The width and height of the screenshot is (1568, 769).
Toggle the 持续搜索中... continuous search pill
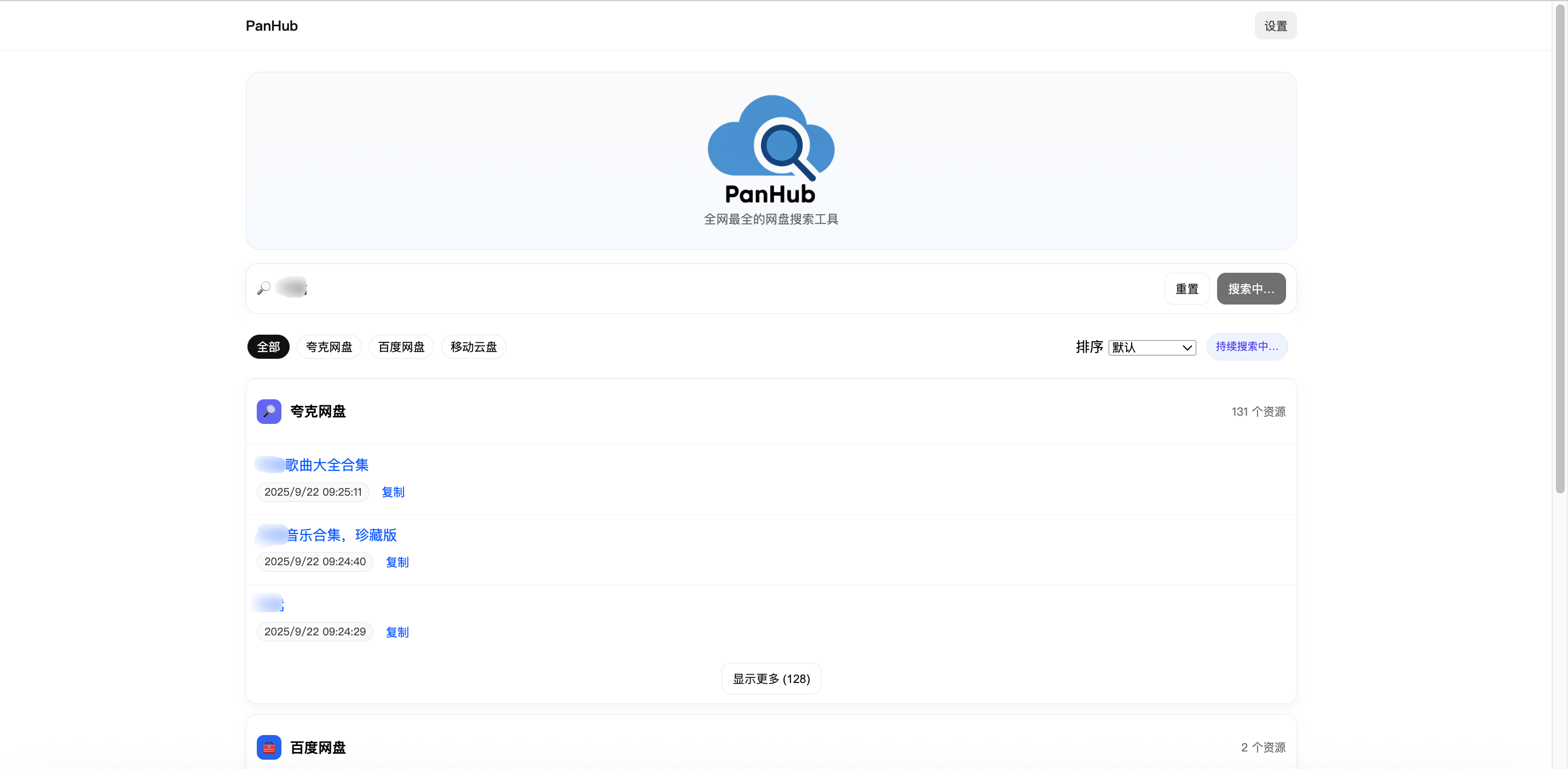coord(1246,347)
